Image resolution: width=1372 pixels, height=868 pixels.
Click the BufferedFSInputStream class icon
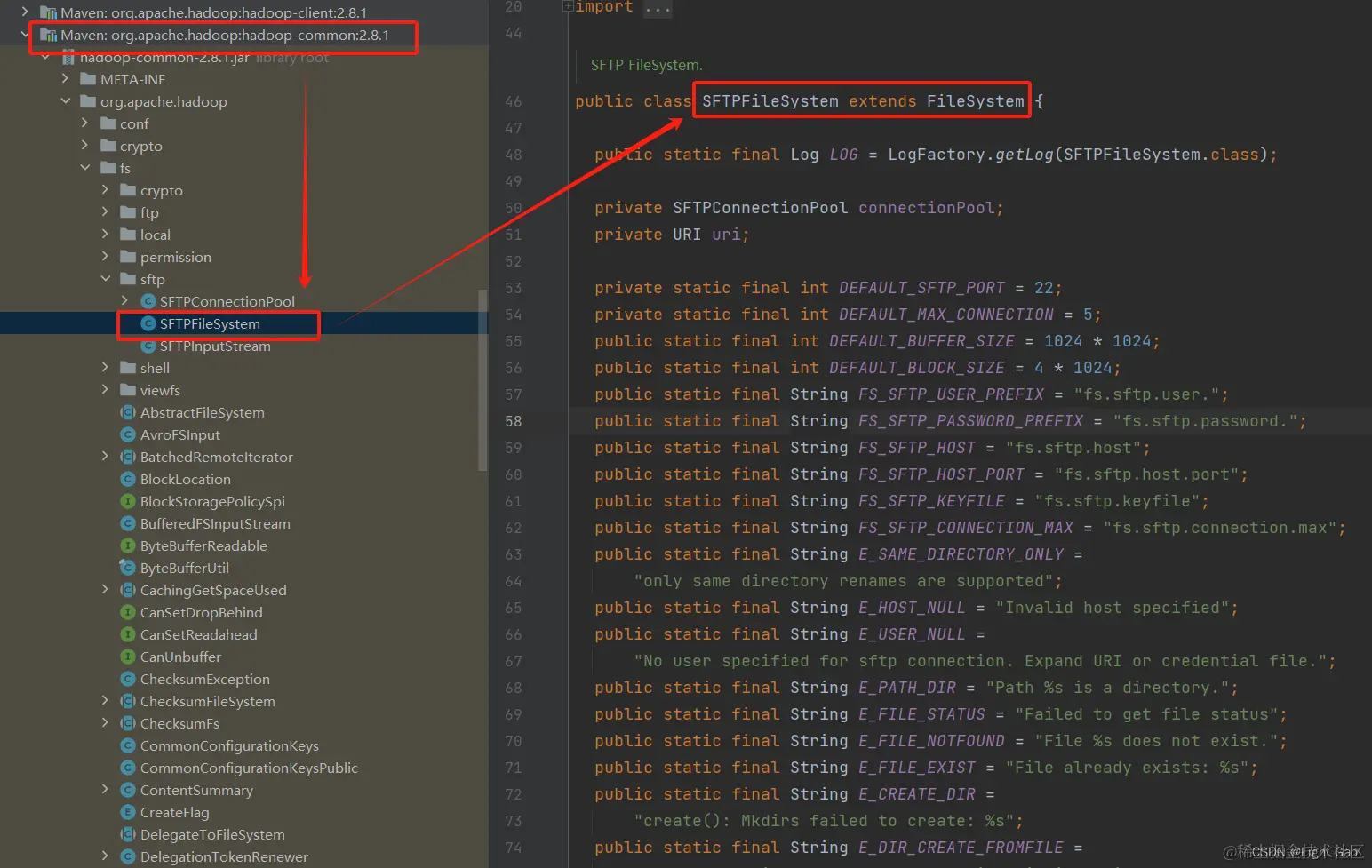[128, 523]
